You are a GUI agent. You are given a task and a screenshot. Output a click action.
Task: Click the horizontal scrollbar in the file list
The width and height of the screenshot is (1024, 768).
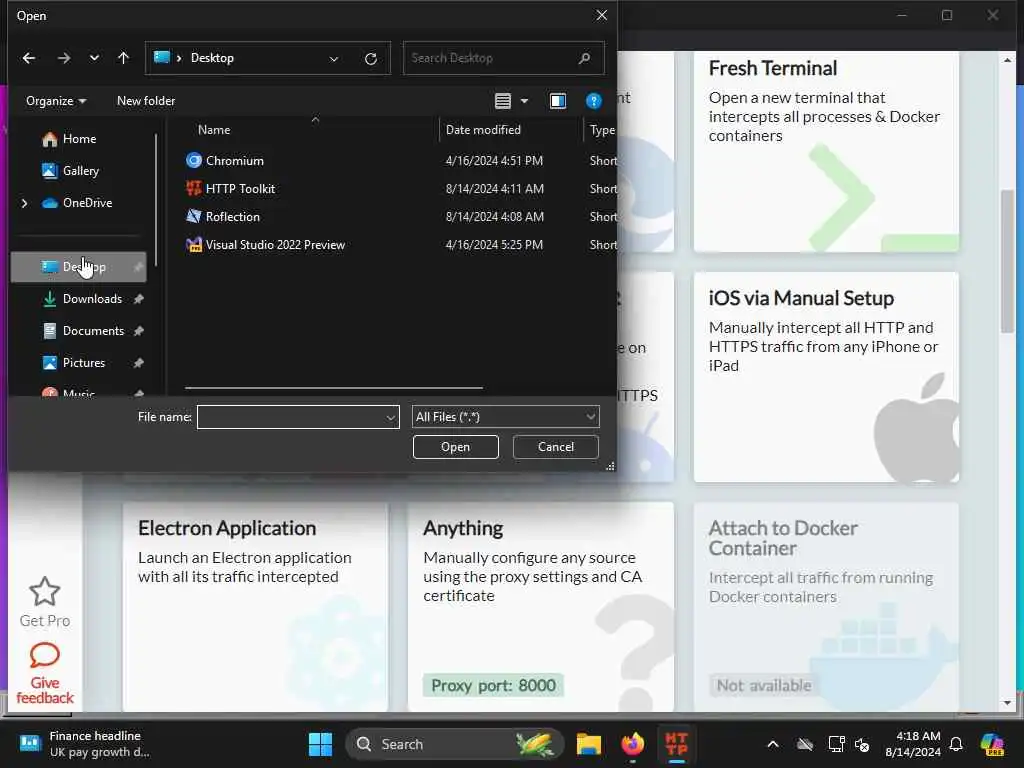click(x=334, y=388)
